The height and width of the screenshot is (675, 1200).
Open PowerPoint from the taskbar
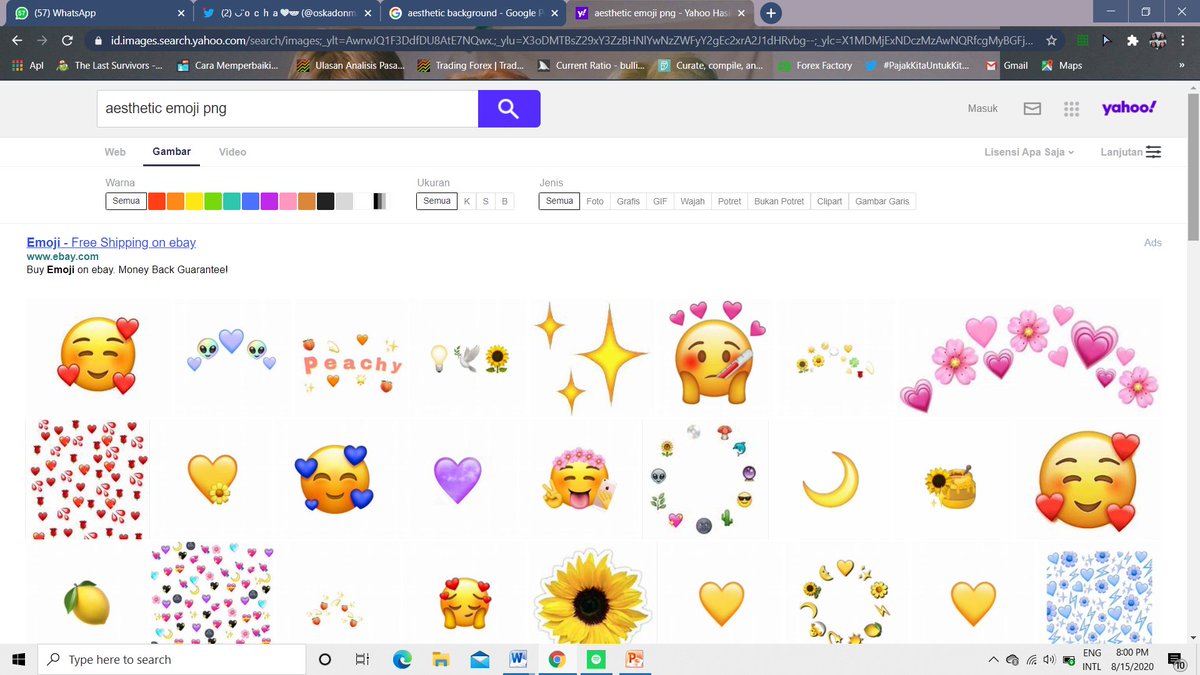point(636,659)
